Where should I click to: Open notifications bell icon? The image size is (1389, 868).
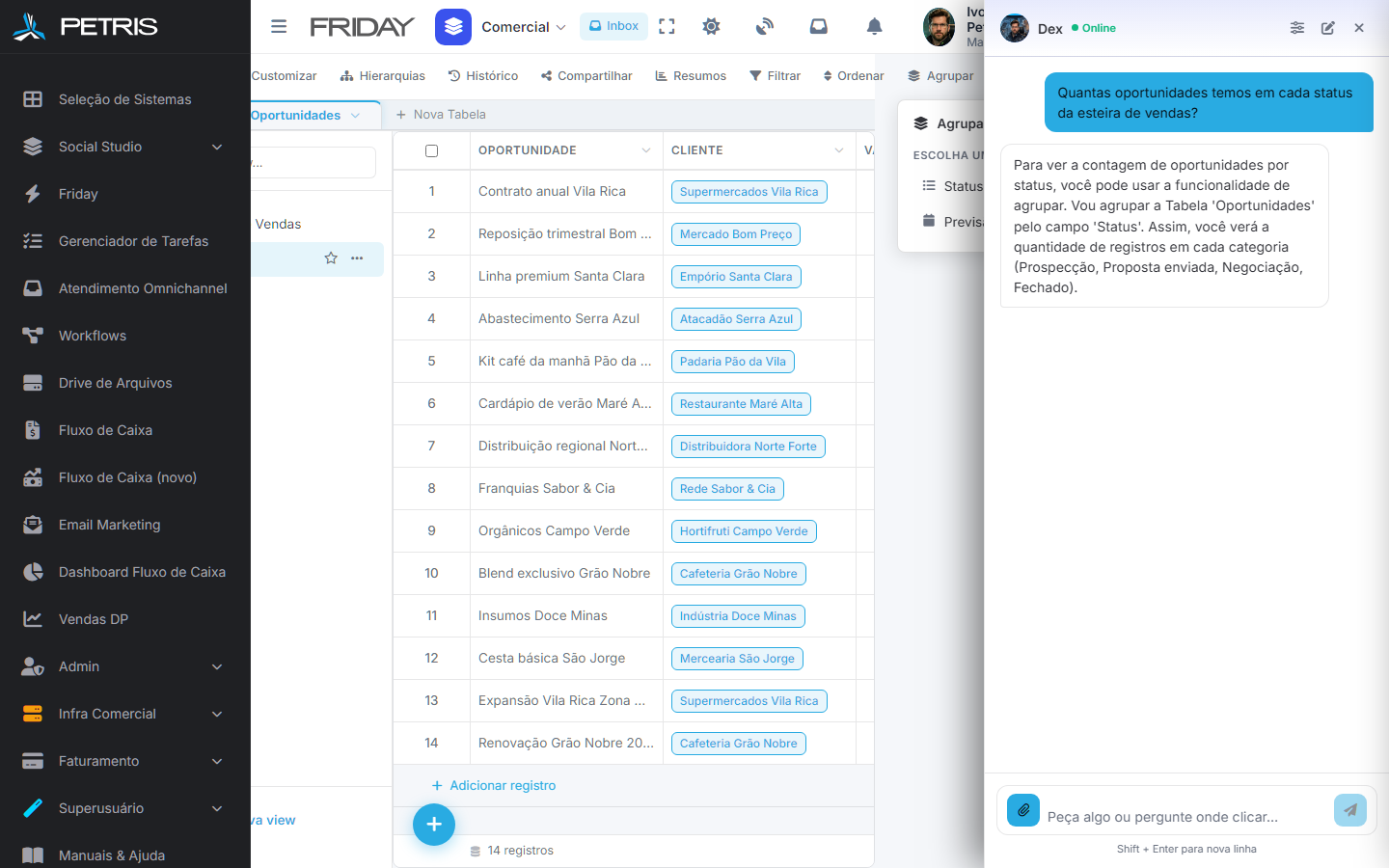874,27
